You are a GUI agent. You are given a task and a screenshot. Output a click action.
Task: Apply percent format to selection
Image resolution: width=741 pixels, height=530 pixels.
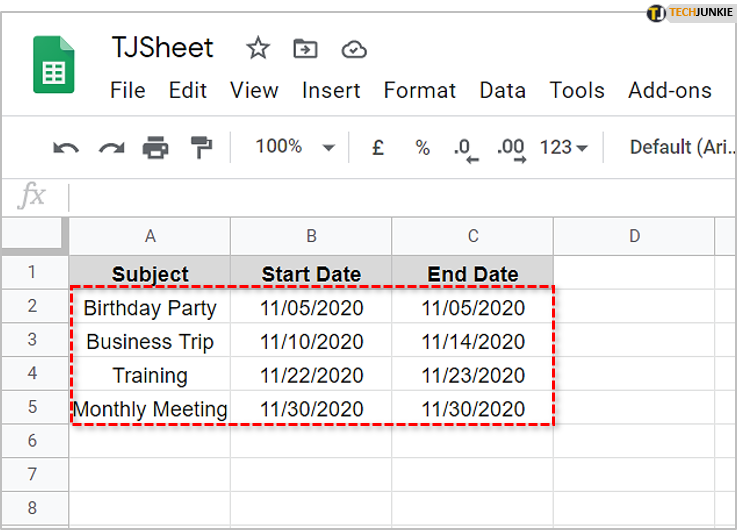click(422, 148)
